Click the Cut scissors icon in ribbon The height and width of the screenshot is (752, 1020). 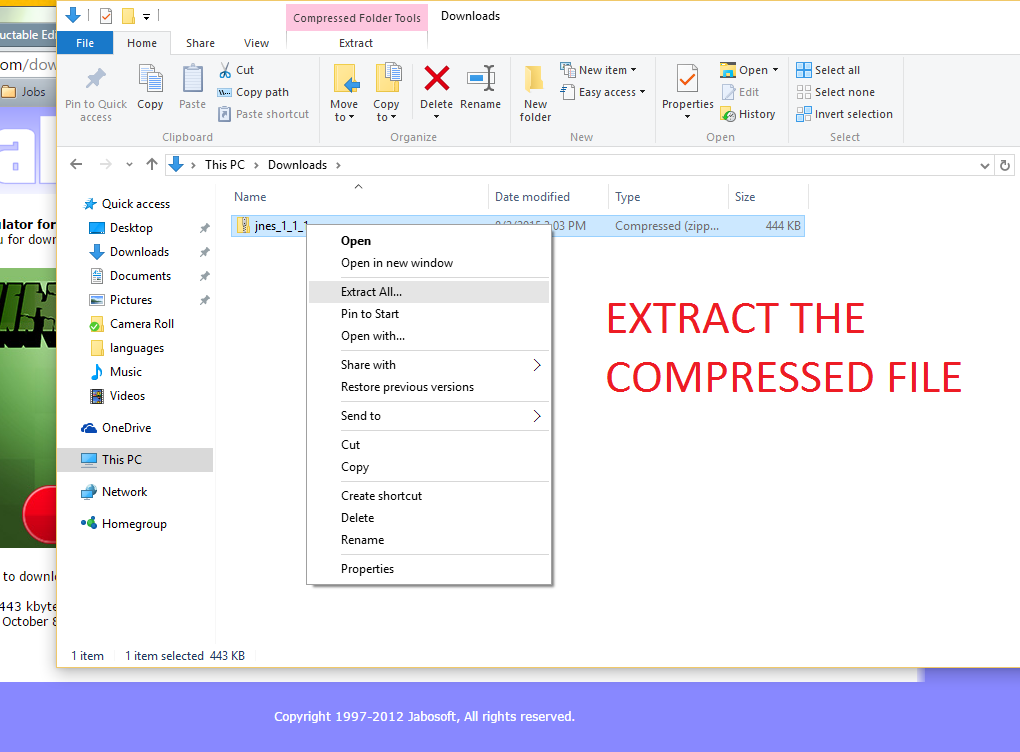[225, 70]
